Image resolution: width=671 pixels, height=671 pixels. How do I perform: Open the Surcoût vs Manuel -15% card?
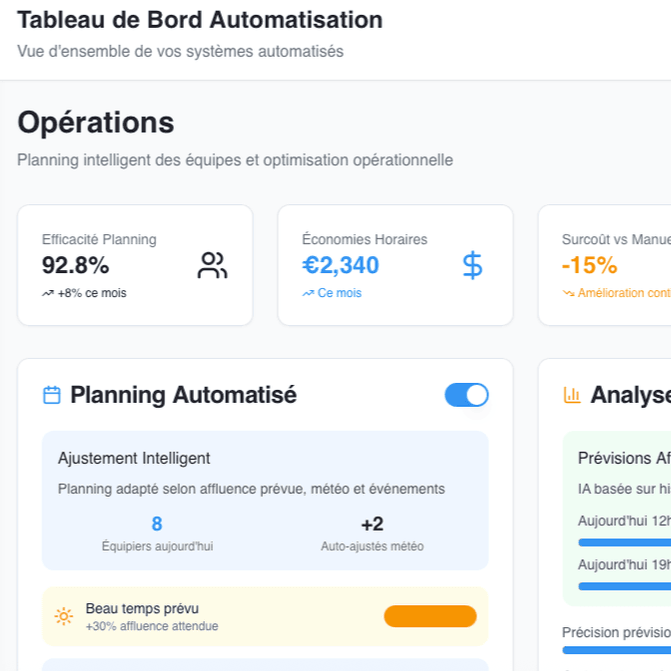coord(604,265)
